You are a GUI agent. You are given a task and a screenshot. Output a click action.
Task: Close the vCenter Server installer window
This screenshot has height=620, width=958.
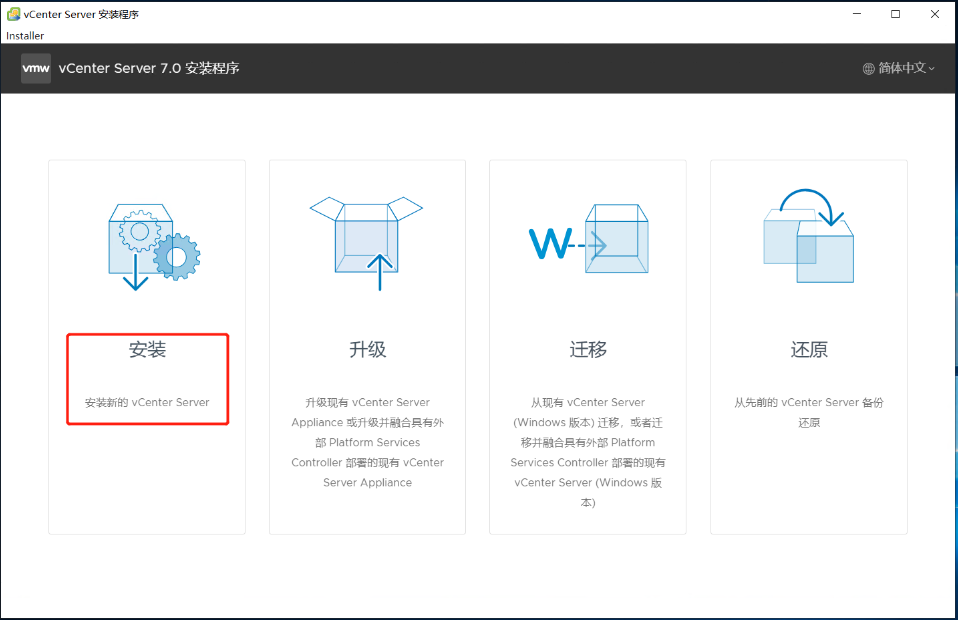point(935,14)
